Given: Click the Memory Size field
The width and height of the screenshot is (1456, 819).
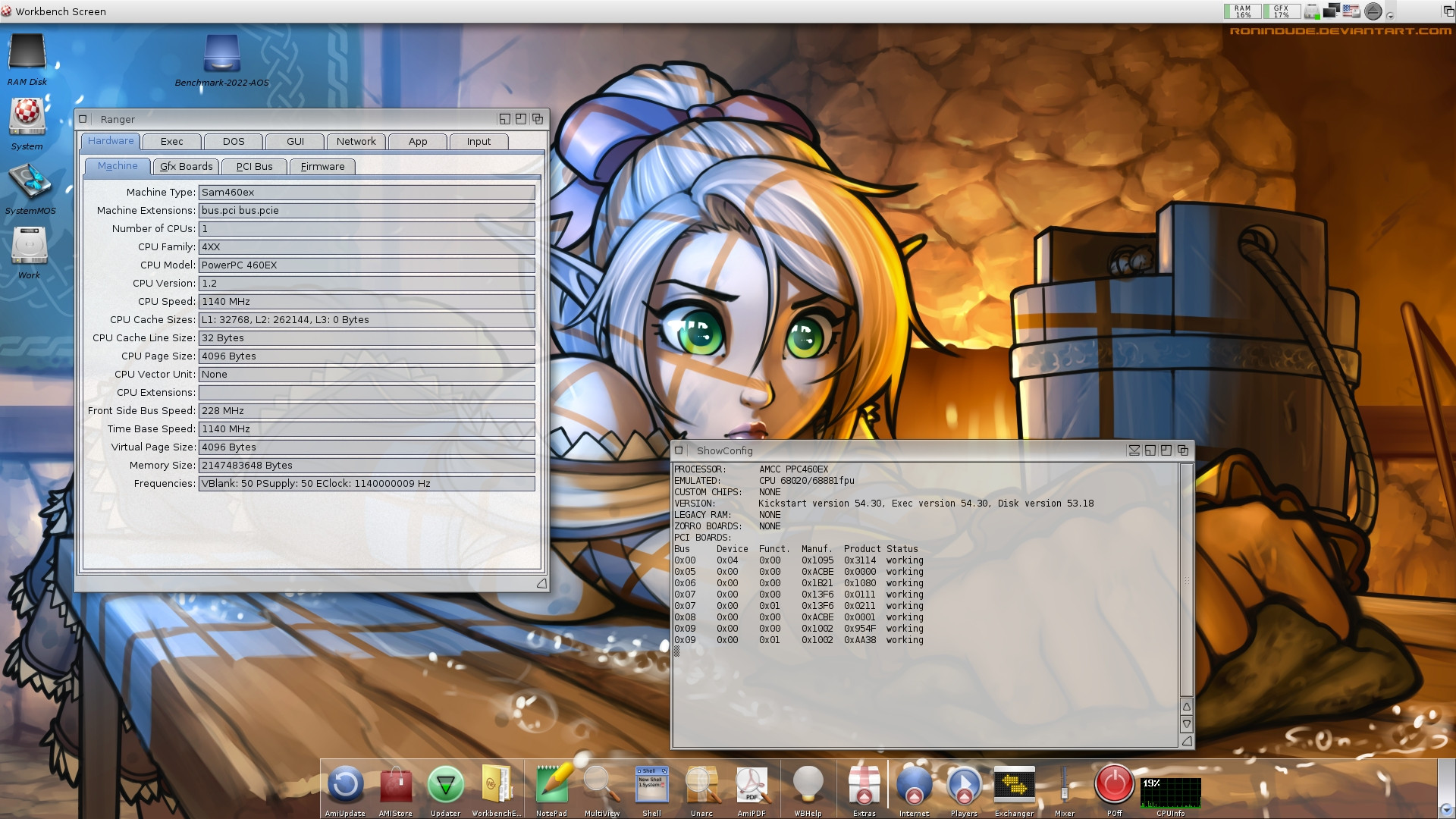Looking at the screenshot, I should pos(367,466).
